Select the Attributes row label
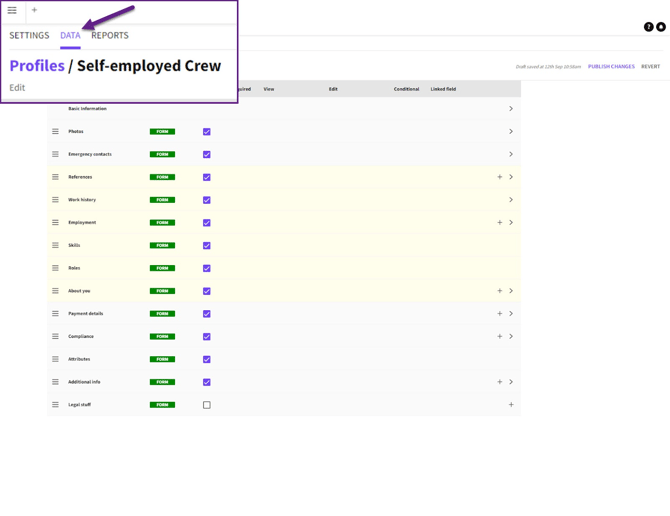Screen dimensions: 670x516 79,359
